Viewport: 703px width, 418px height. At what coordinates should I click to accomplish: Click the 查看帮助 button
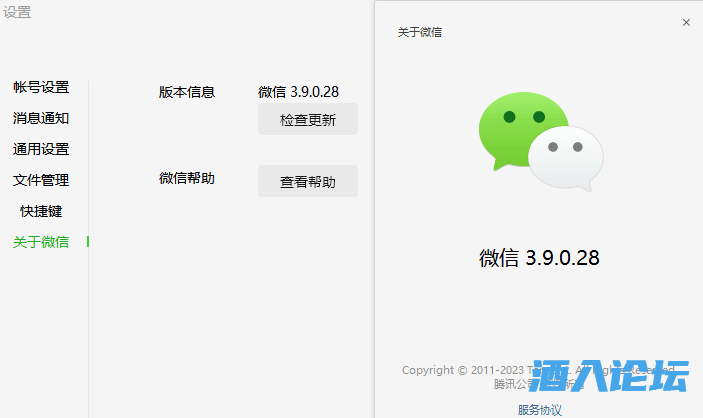tap(308, 181)
